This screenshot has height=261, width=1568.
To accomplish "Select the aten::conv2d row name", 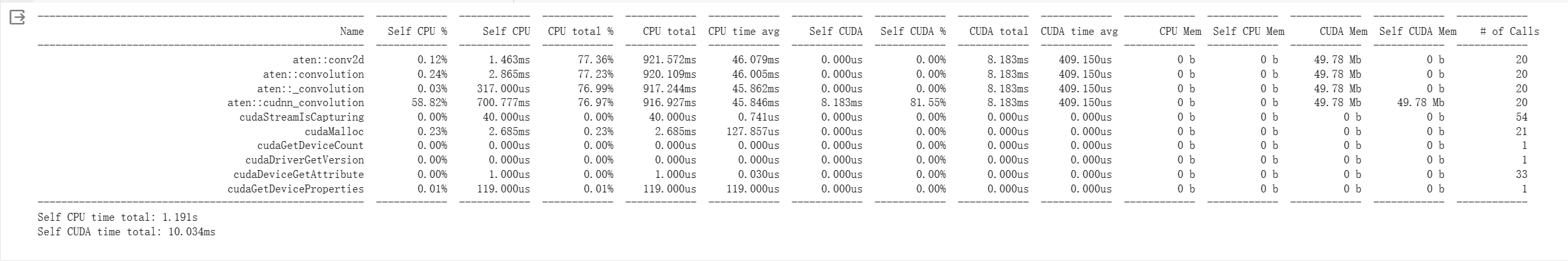I will tap(329, 60).
